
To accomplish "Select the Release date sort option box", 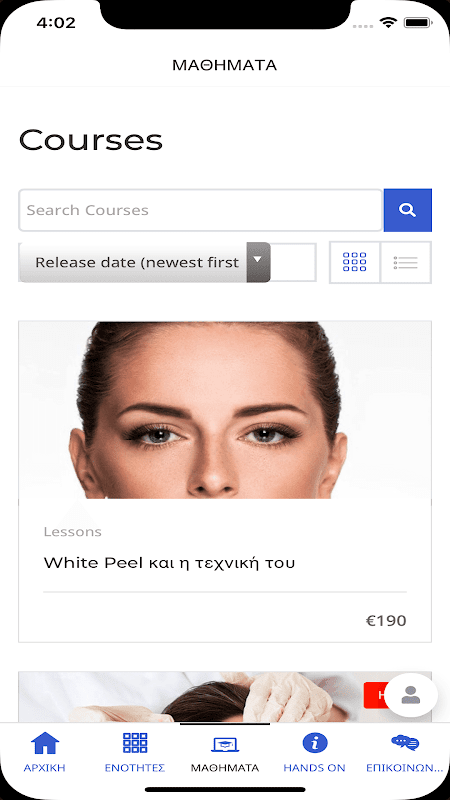I will click(144, 262).
